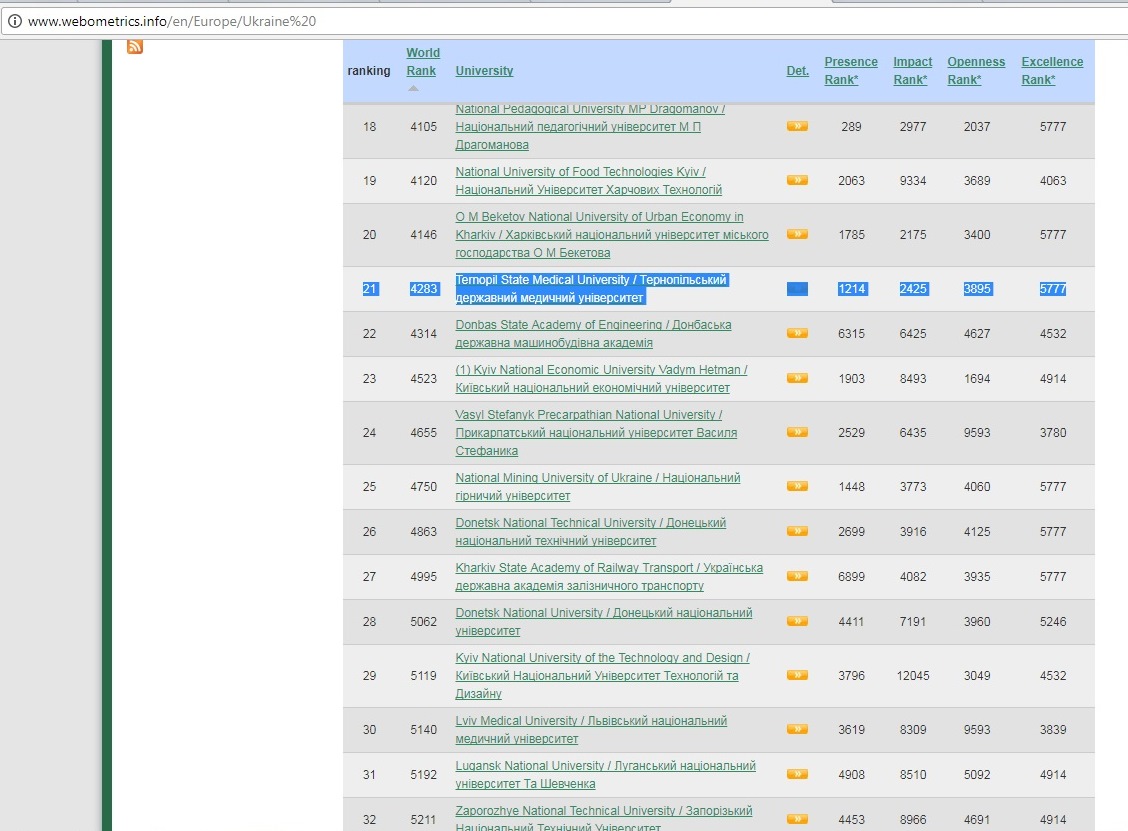Open details arrow for National Mining University
The height and width of the screenshot is (831, 1128).
click(x=797, y=487)
